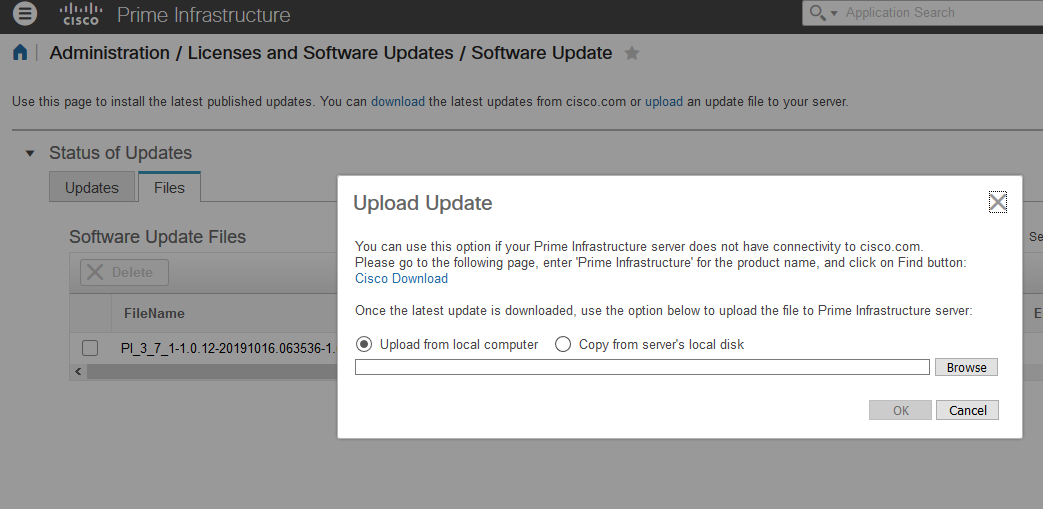Image resolution: width=1043 pixels, height=509 pixels.
Task: Collapse the Status of Updates section
Action: 29,154
